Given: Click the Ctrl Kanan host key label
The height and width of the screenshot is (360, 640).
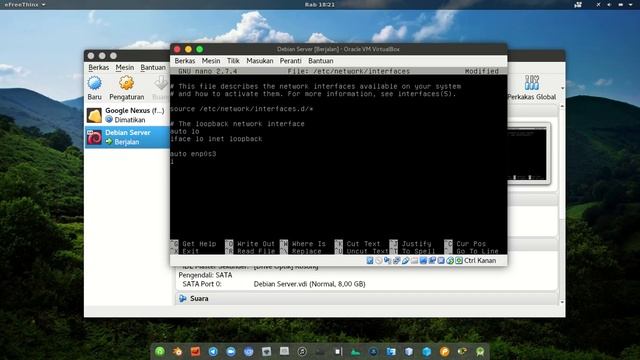Looking at the screenshot, I should [x=480, y=260].
